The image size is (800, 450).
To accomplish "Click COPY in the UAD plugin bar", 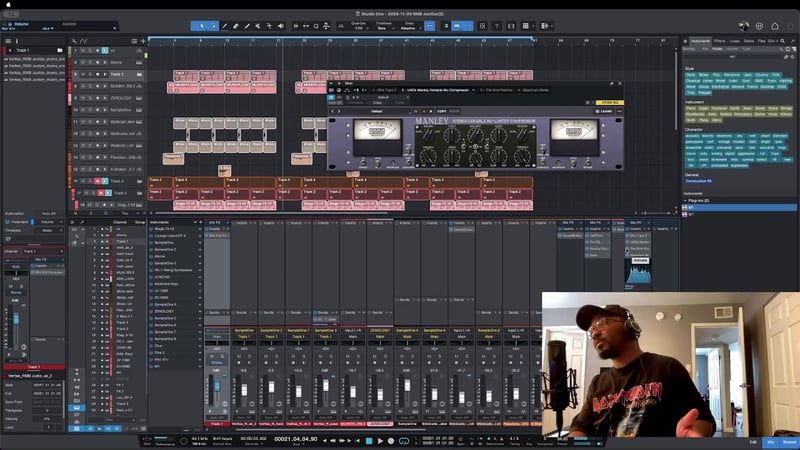I will 442,111.
